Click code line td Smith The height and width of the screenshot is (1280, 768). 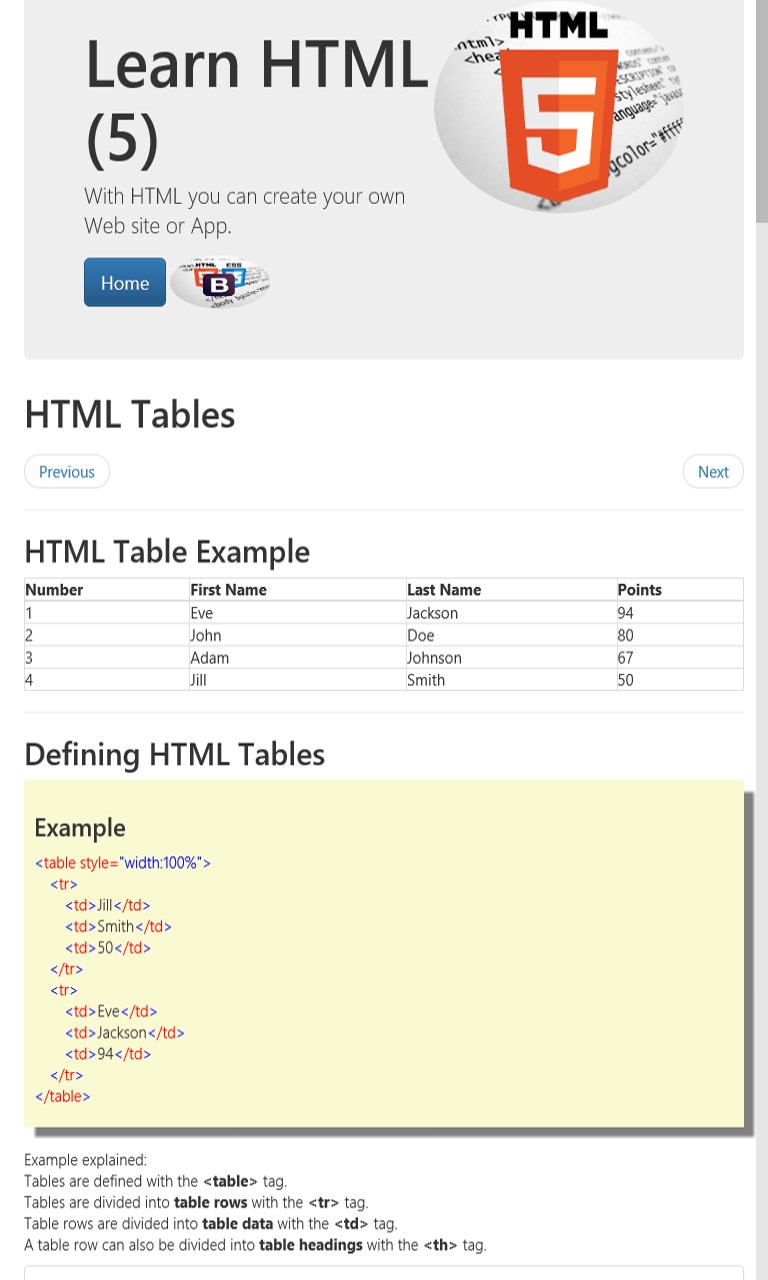[x=119, y=927]
